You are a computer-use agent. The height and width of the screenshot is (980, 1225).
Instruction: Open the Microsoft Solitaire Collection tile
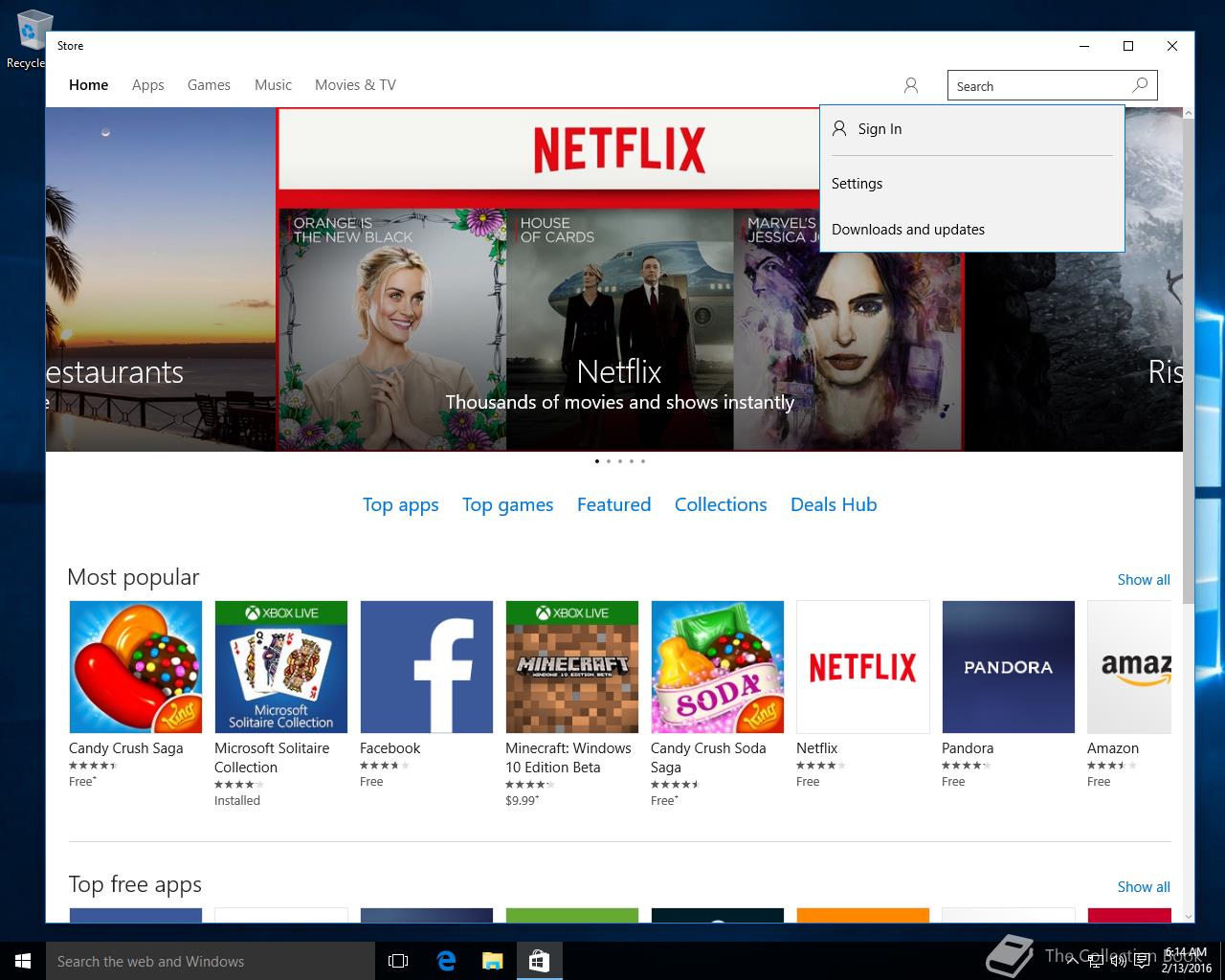click(281, 667)
